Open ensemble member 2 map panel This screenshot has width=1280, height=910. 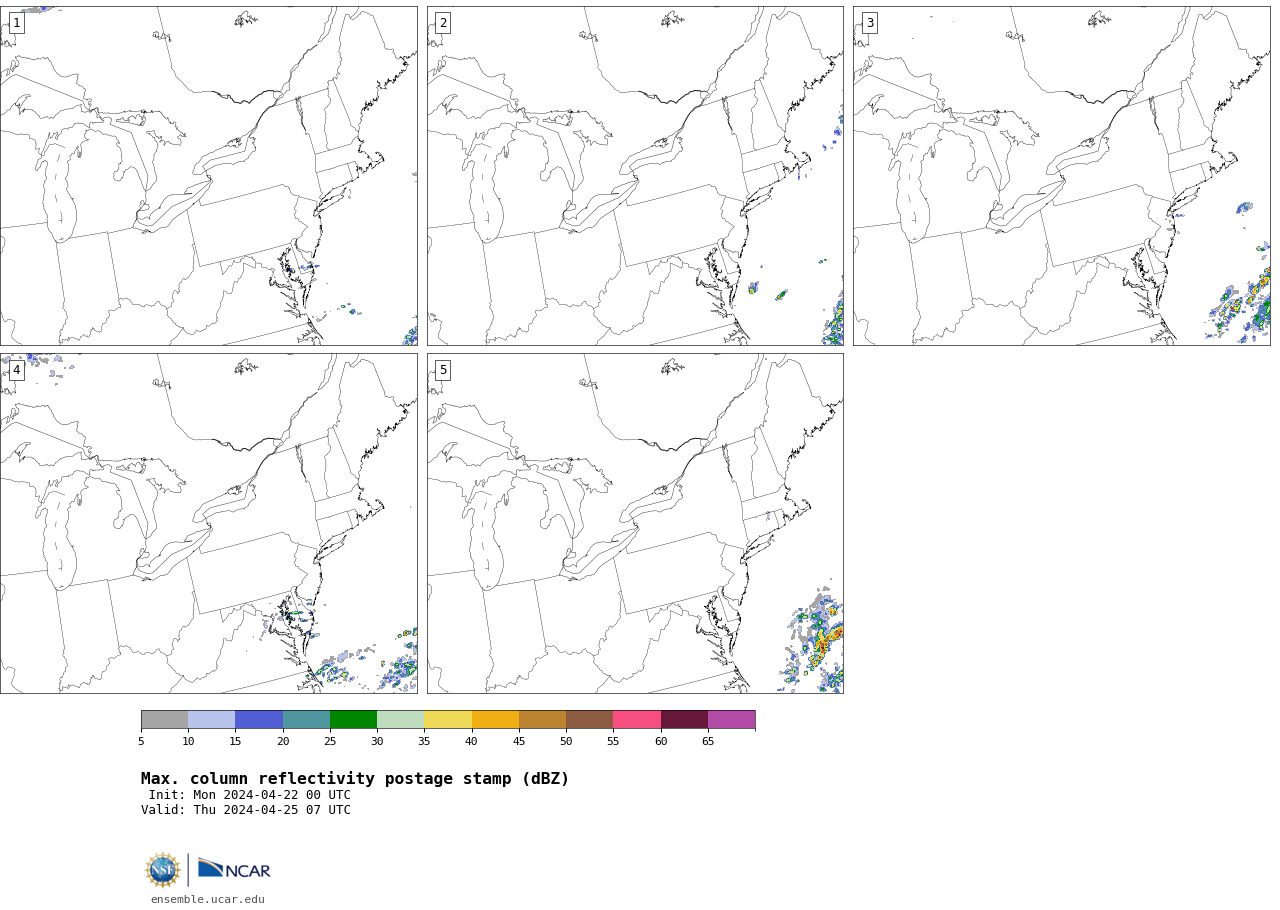pos(635,176)
